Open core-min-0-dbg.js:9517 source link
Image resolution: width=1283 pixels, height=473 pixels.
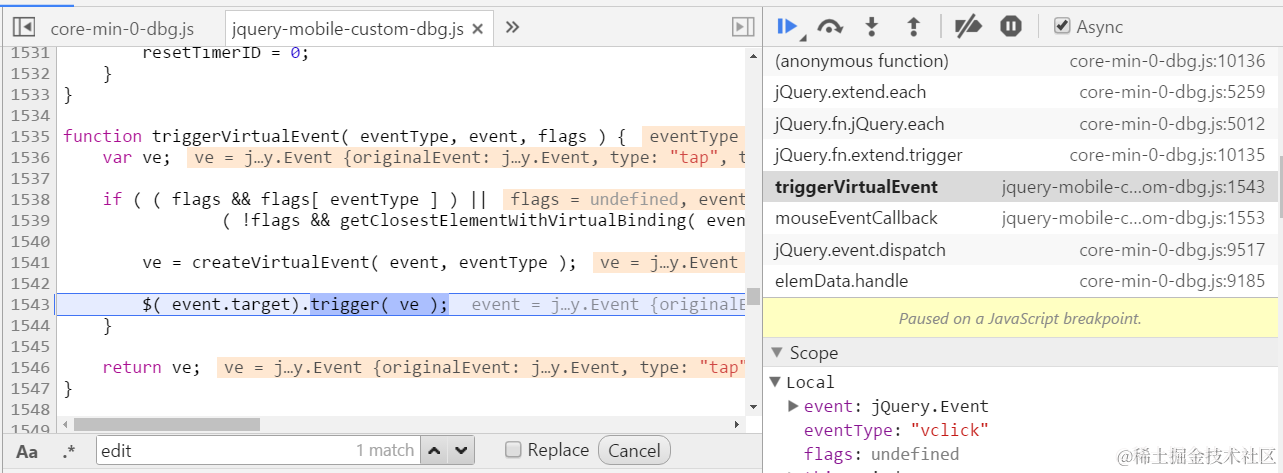pyautogui.click(x=1172, y=250)
